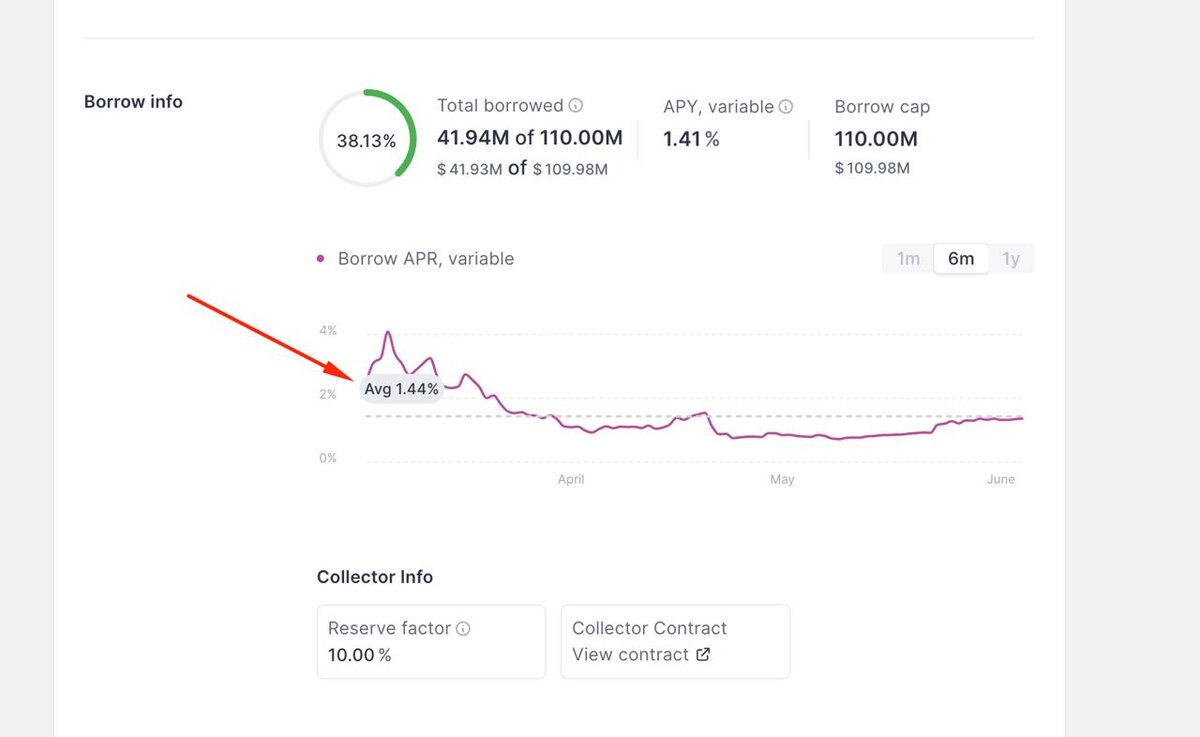Click the 41.94M of 110.00M value

tap(530, 137)
